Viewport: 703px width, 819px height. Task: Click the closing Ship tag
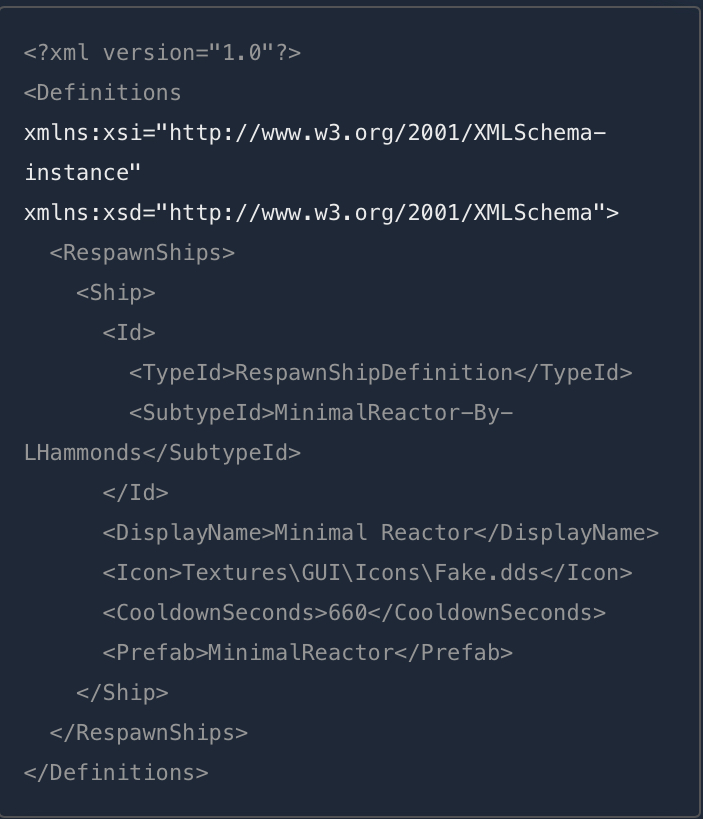click(x=122, y=692)
